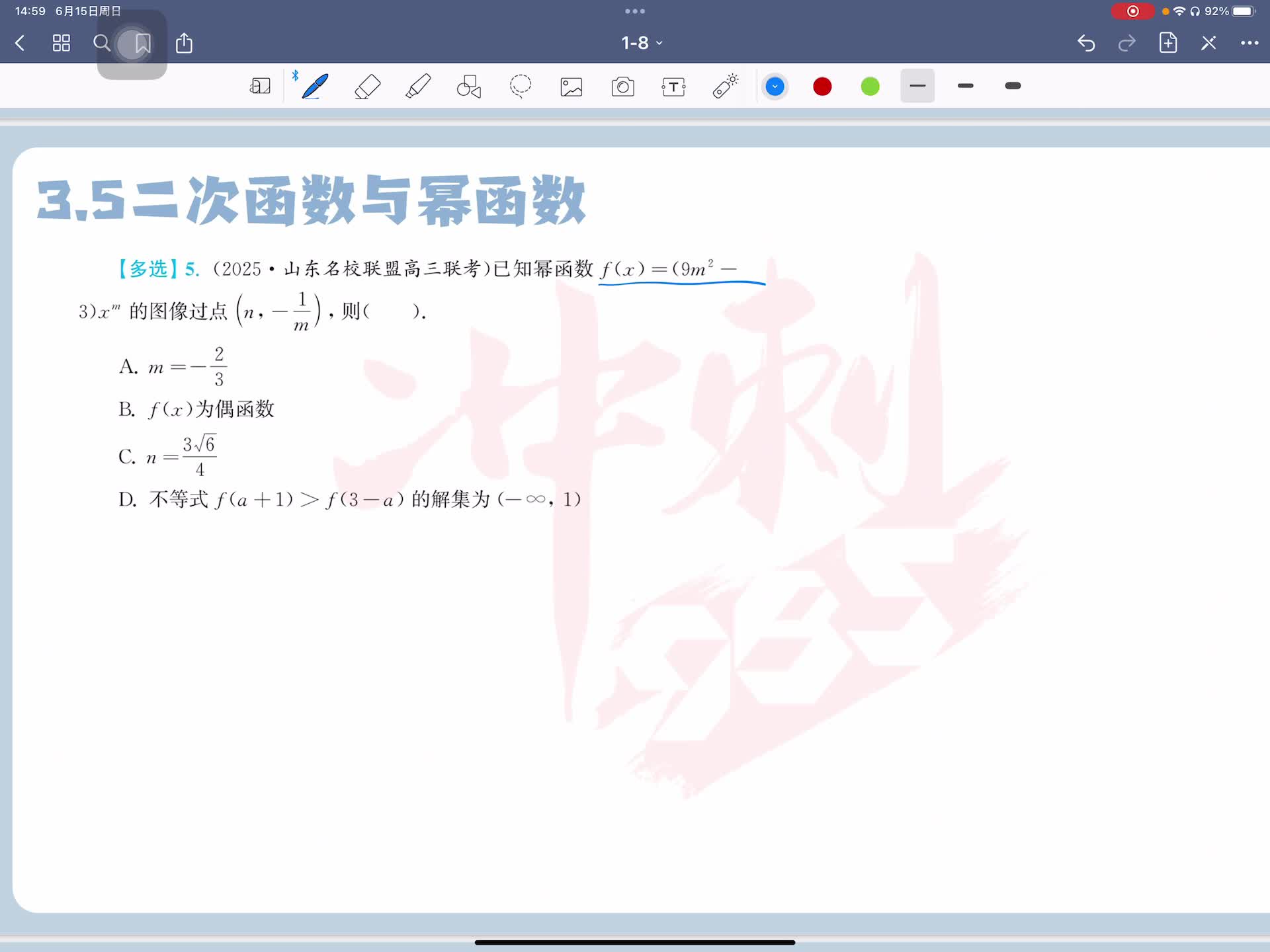Toggle the page bookmark
The image size is (1270, 952).
[x=142, y=44]
